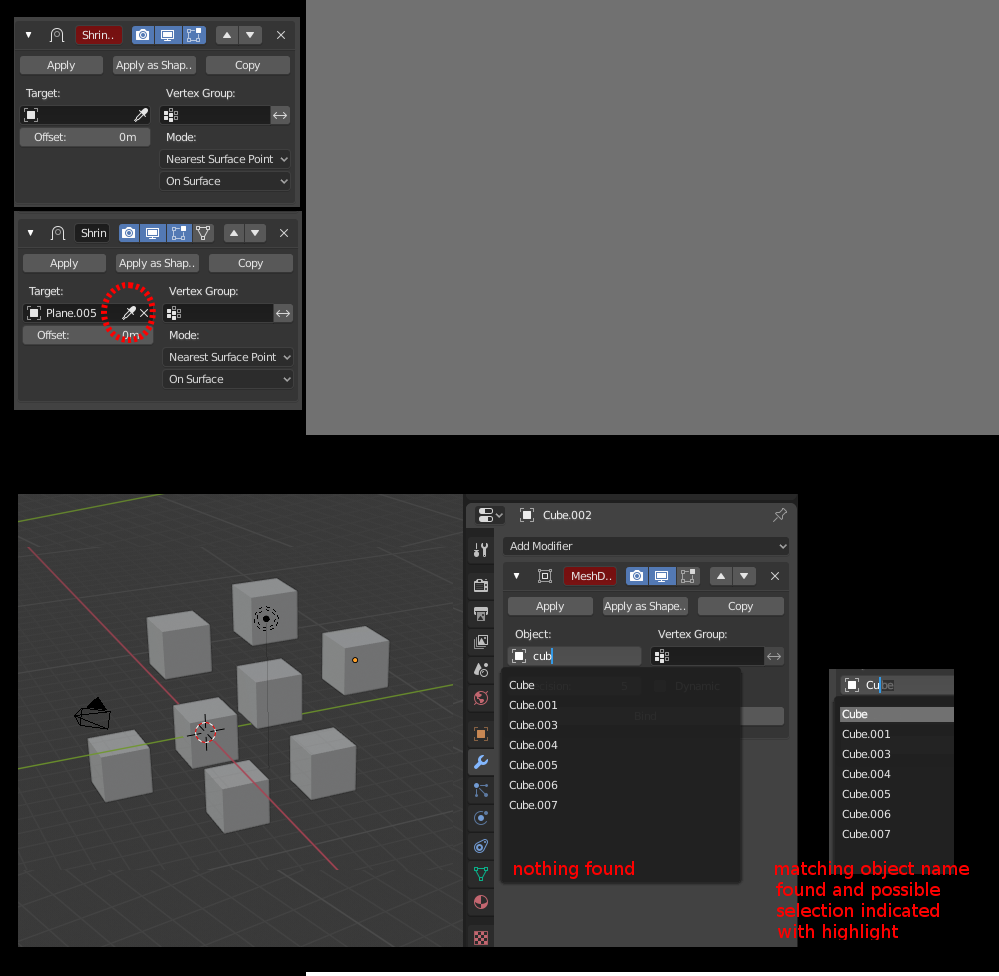Open the properties editor type dropdown
Screen dimensions: 999x976
click(x=490, y=515)
